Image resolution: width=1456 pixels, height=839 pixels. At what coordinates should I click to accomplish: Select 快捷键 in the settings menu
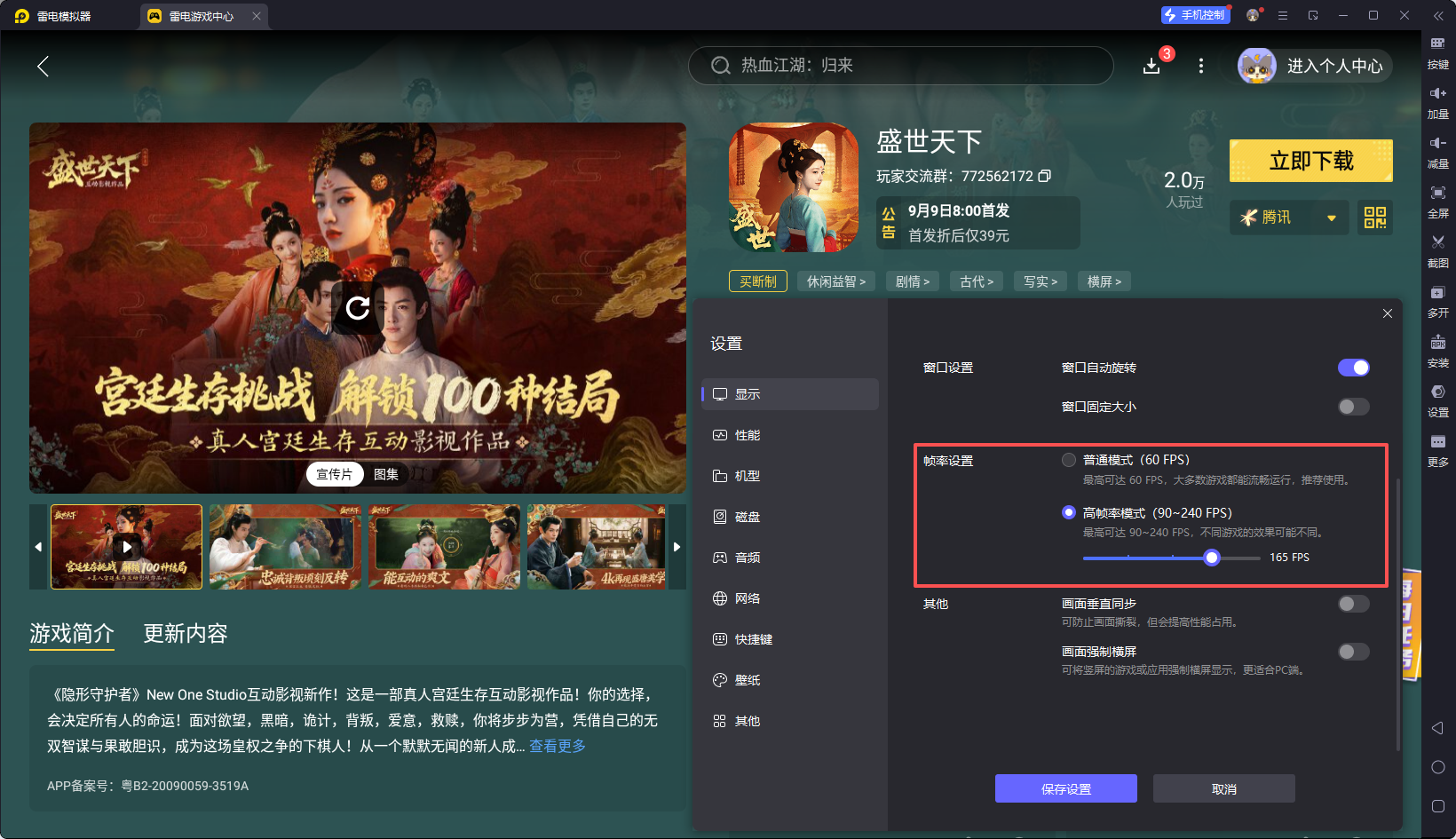[x=790, y=639]
